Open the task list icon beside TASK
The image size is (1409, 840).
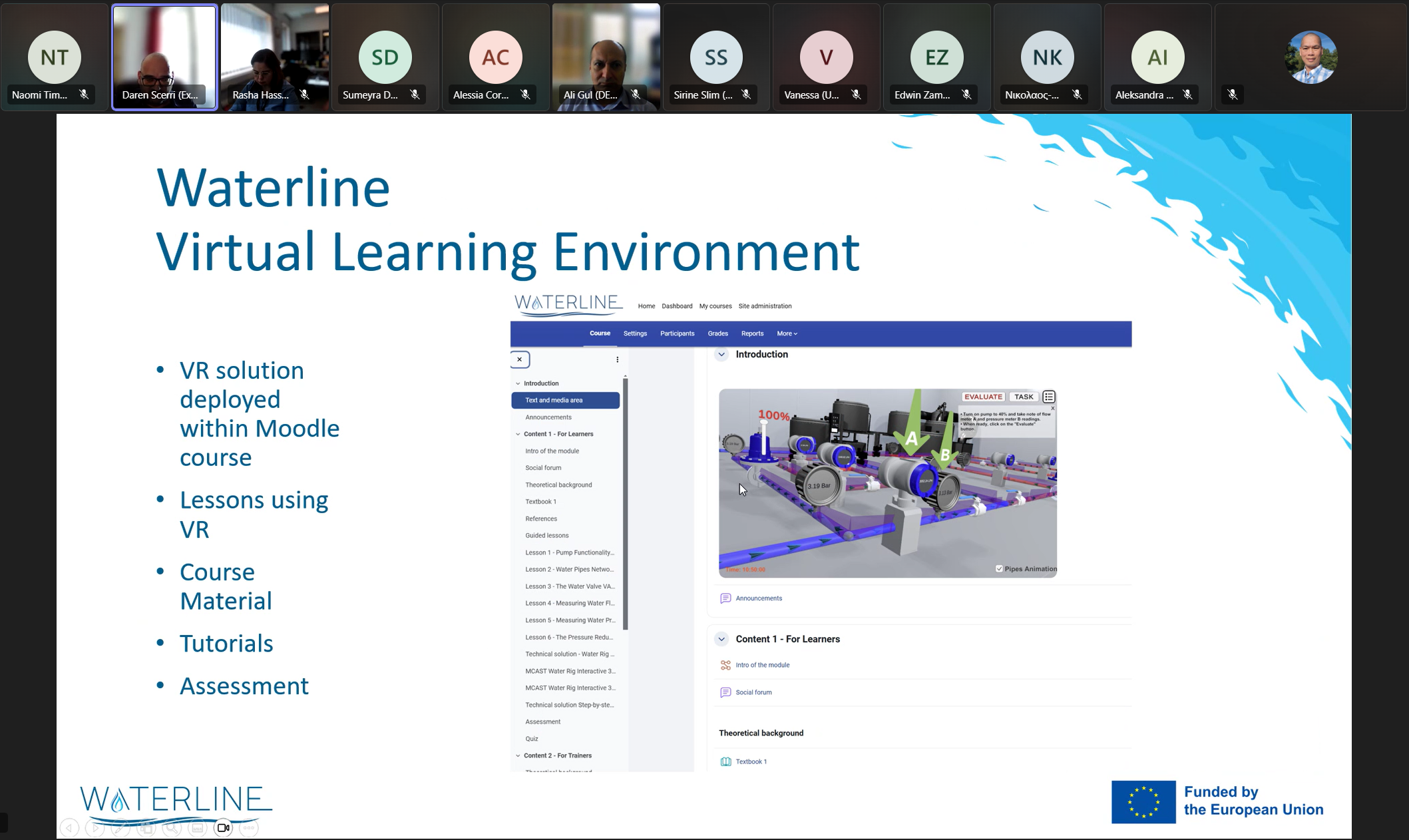tap(1049, 397)
